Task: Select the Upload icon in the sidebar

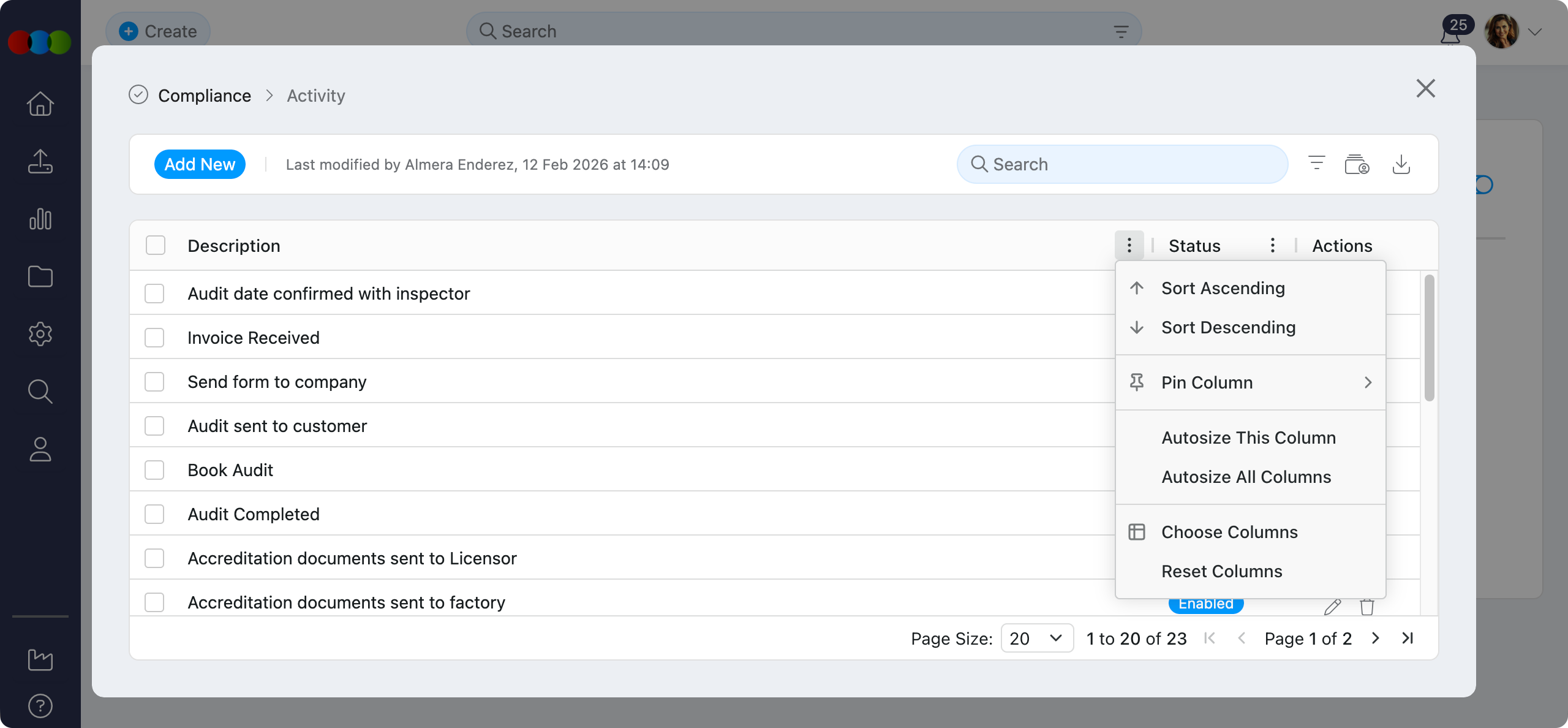Action: pyautogui.click(x=40, y=161)
